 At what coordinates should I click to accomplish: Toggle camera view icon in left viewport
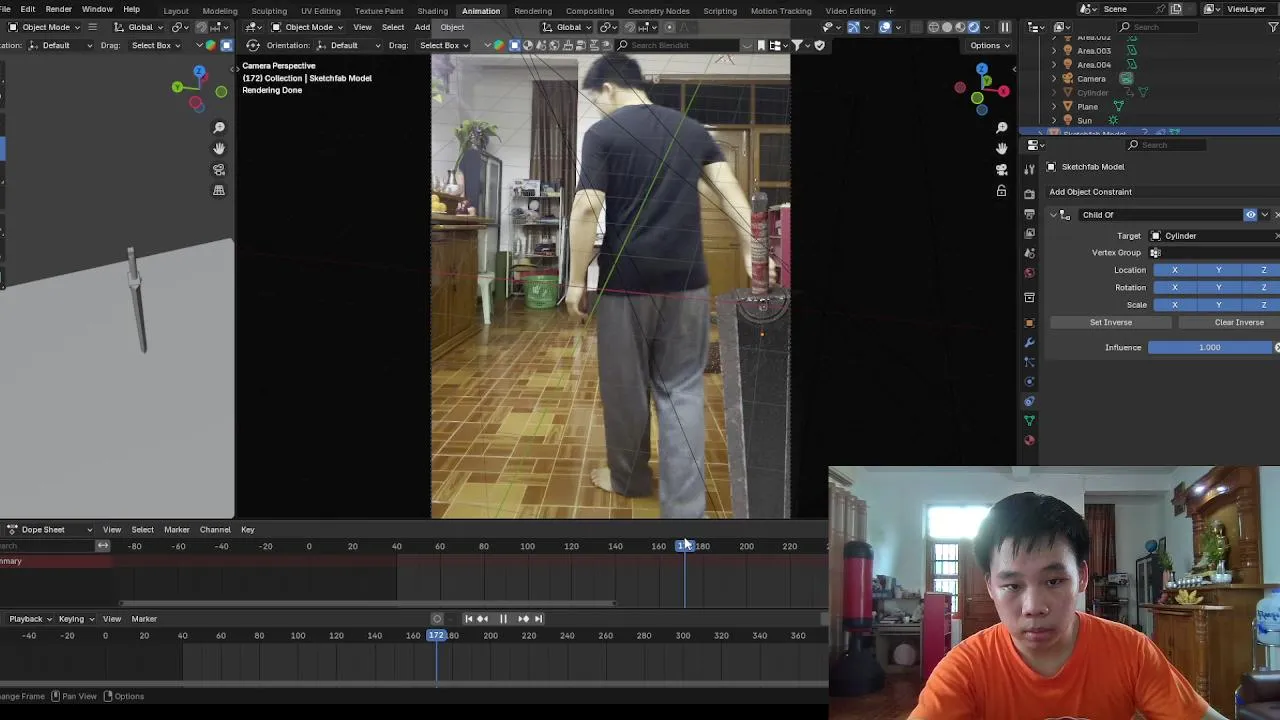pyautogui.click(x=219, y=170)
